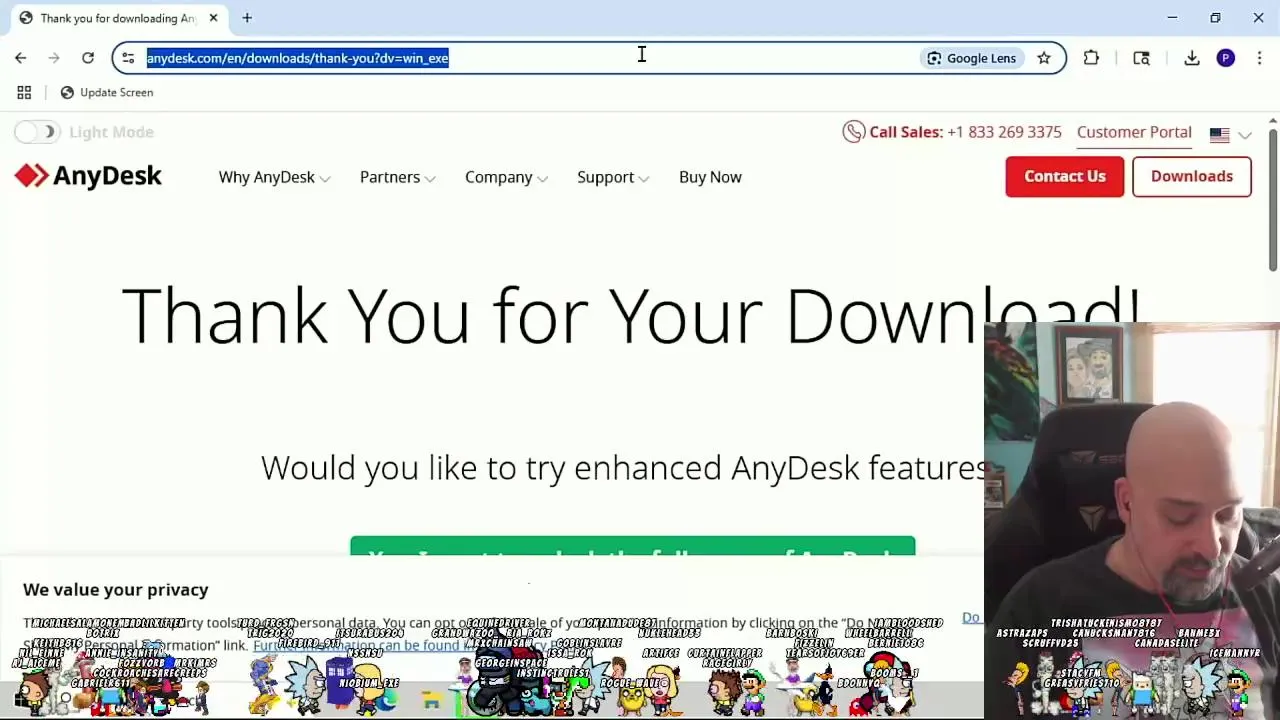The height and width of the screenshot is (720, 1280).
Task: Open the language flag dropdown
Action: pyautogui.click(x=1231, y=134)
